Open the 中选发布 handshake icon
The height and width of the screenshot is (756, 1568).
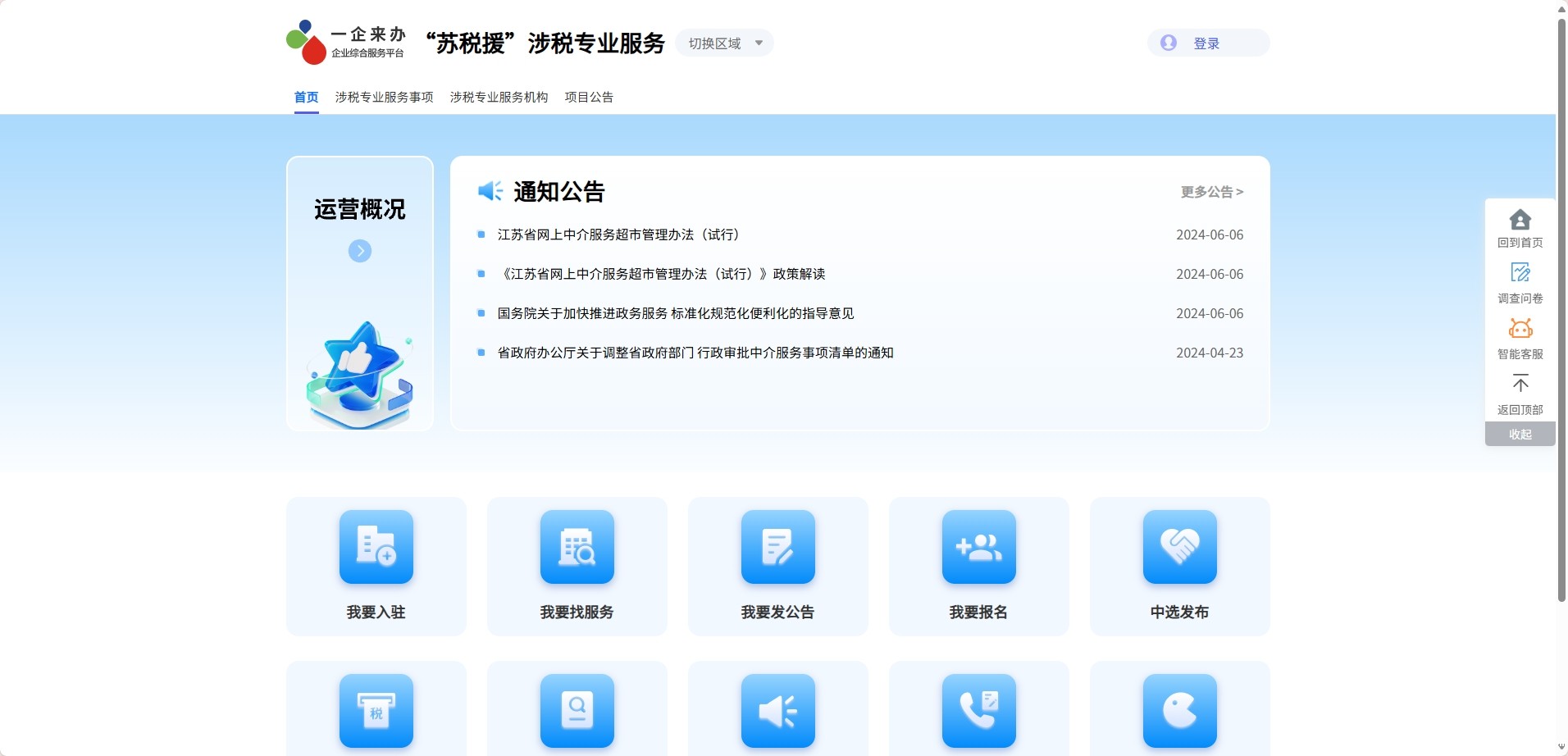(x=1179, y=547)
